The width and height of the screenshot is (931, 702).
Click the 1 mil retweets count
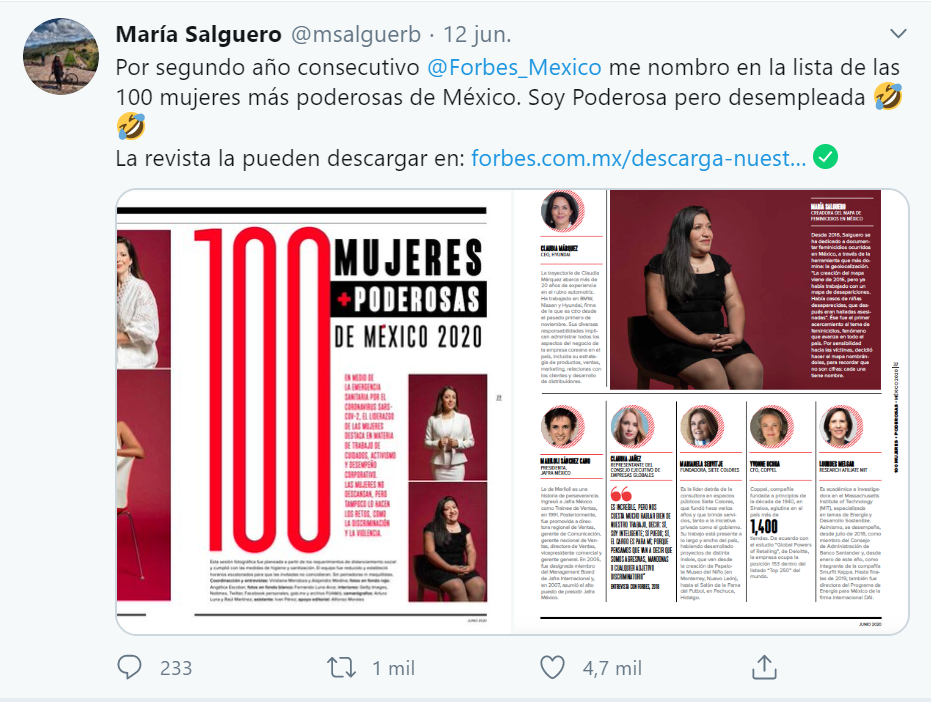coord(394,668)
